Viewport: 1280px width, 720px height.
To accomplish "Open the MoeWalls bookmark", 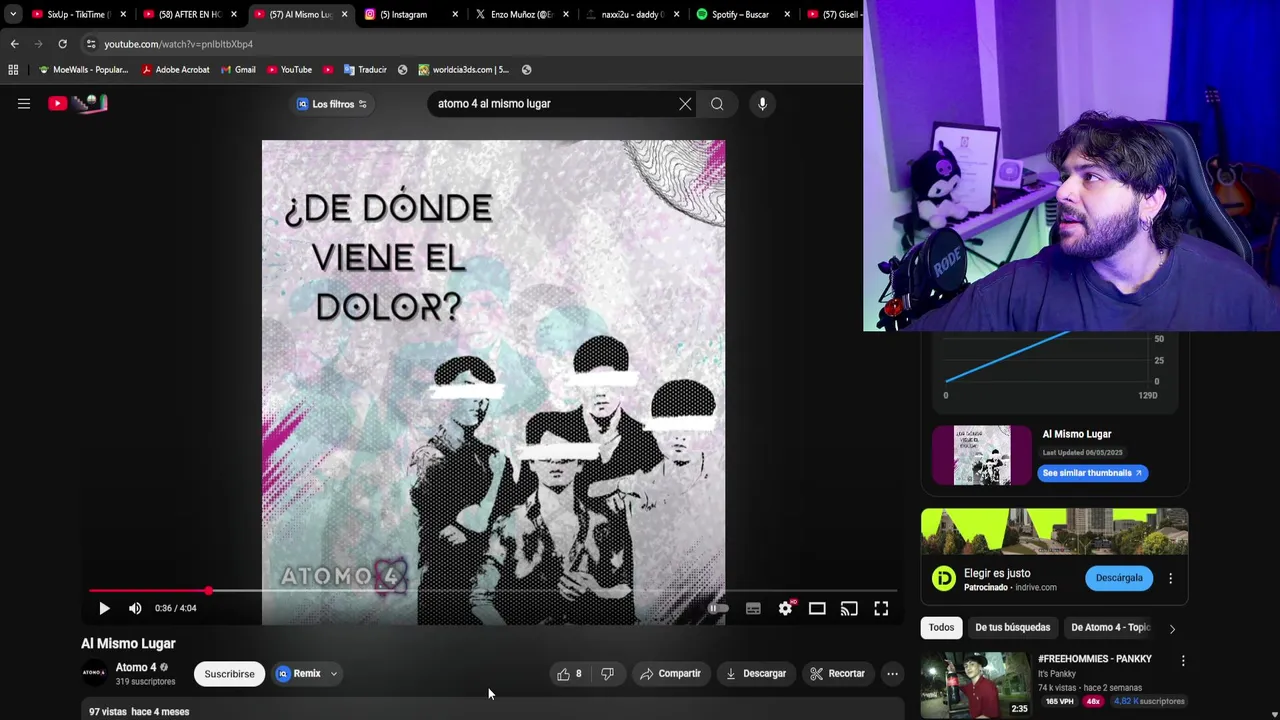I will coord(83,70).
